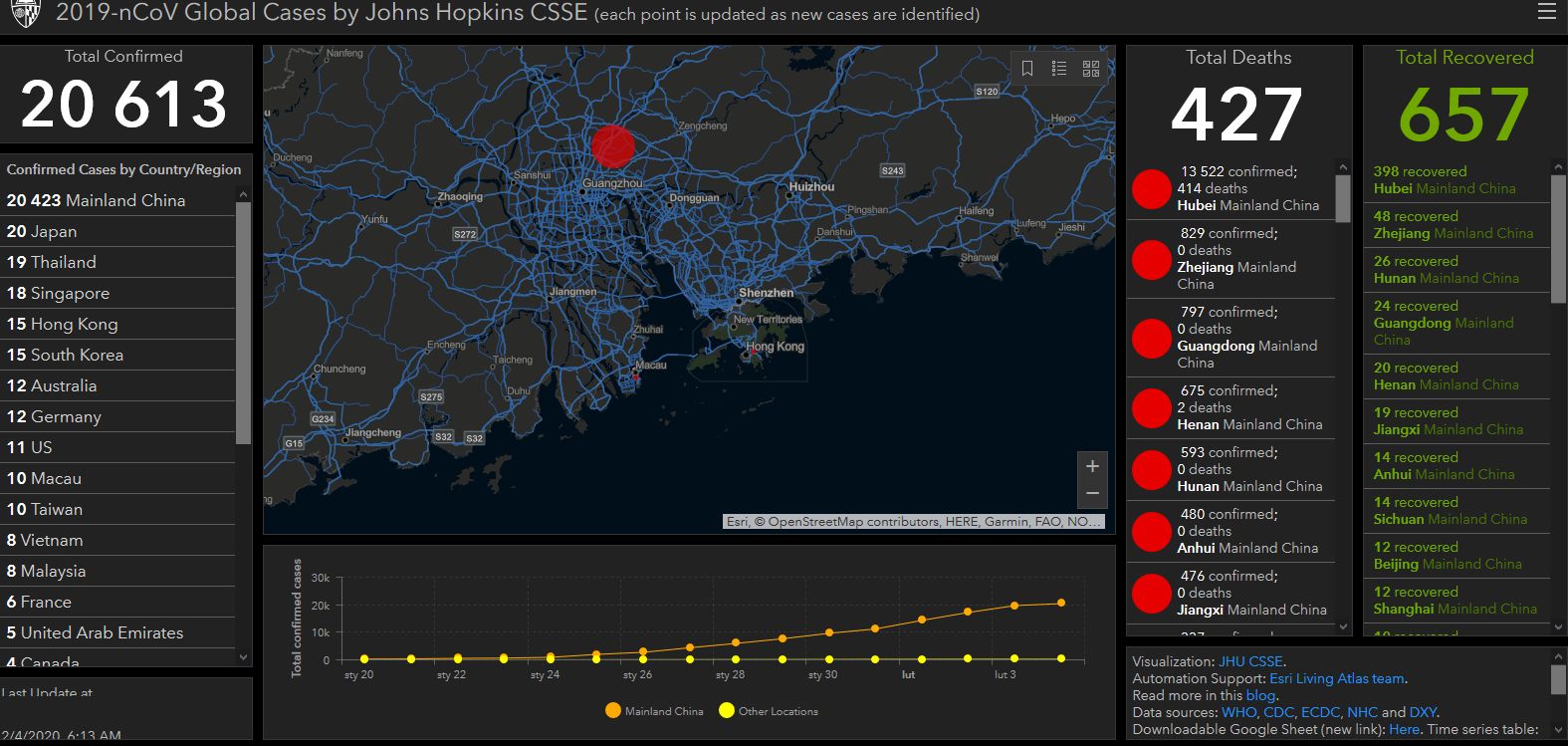Click the deaths list scroll up arrow
The height and width of the screenshot is (746, 1568).
(x=1342, y=167)
